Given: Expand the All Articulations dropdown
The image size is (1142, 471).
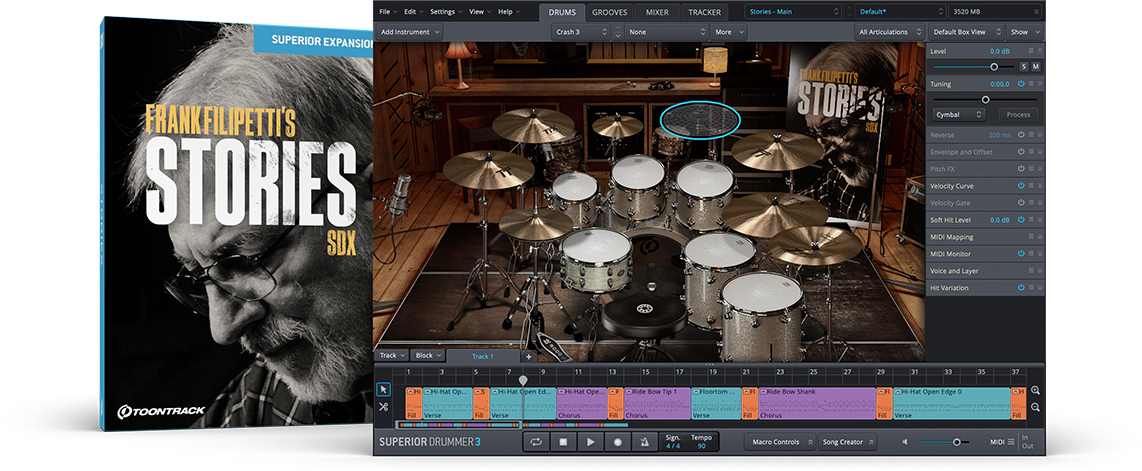Looking at the screenshot, I should pos(886,32).
